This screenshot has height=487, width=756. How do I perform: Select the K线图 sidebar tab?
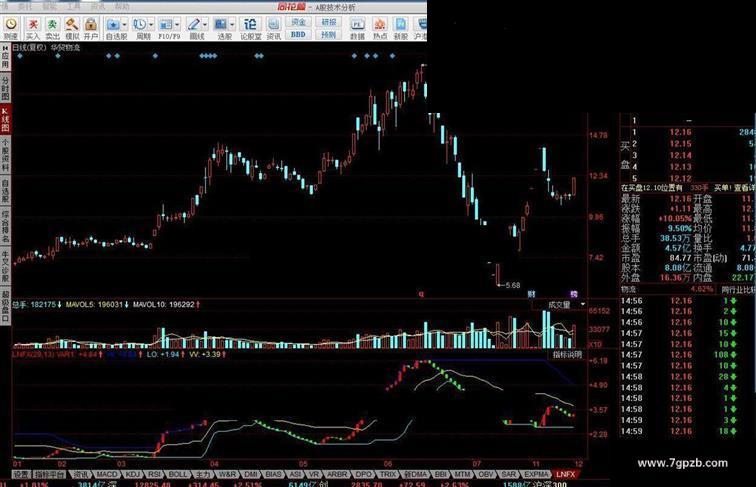5,120
